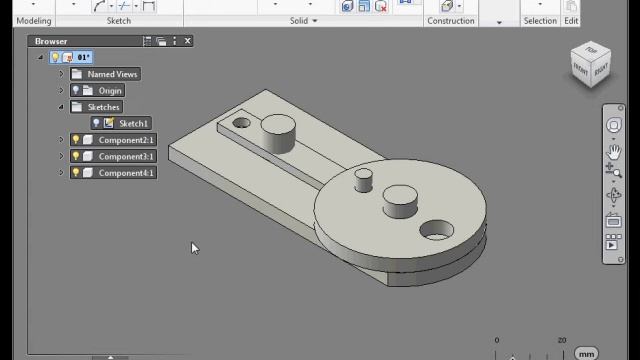Select the sketch dimension tool icon

coord(149,6)
